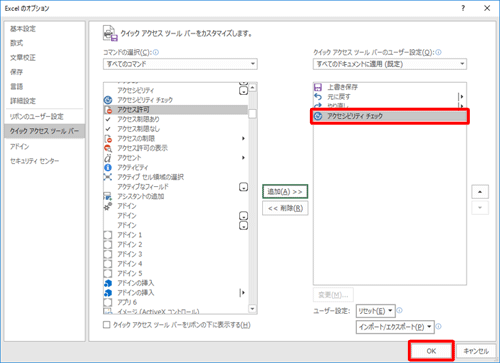
Task: Select the アクセス許可 command row
Action: tap(176, 110)
